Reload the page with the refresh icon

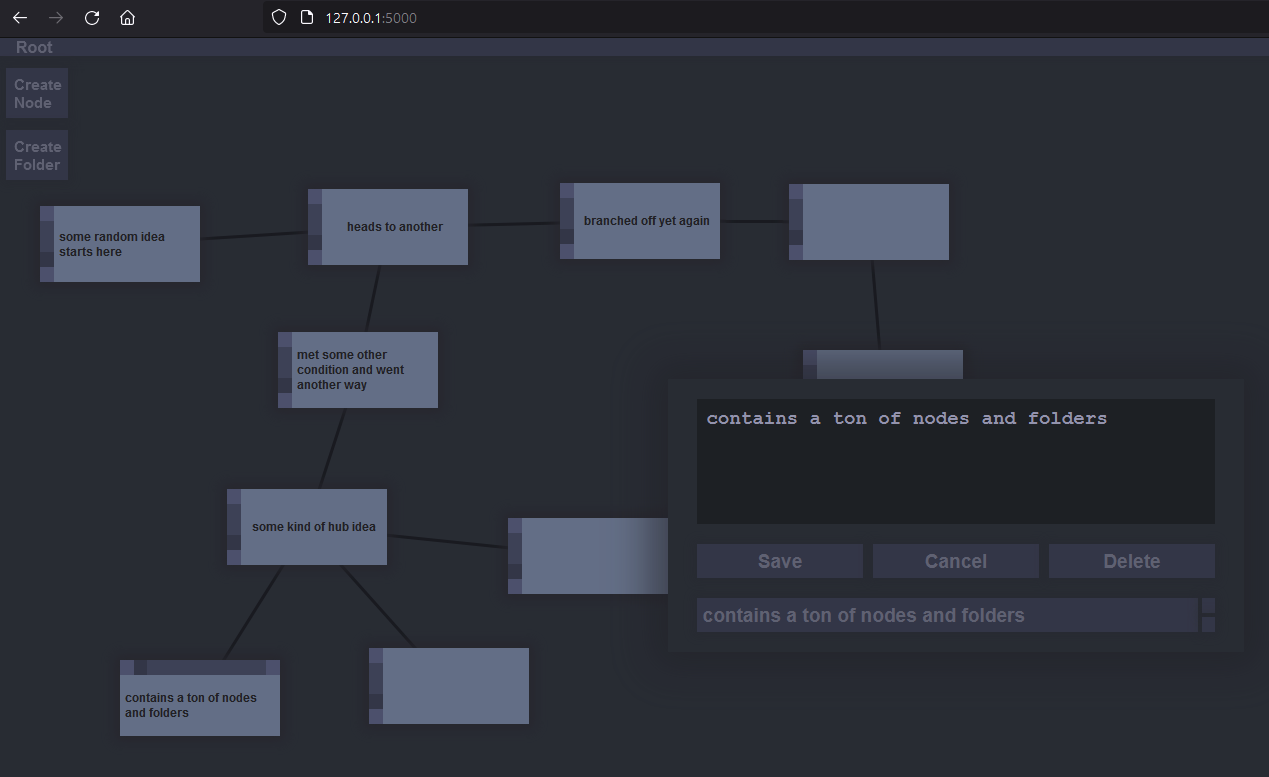(x=92, y=17)
